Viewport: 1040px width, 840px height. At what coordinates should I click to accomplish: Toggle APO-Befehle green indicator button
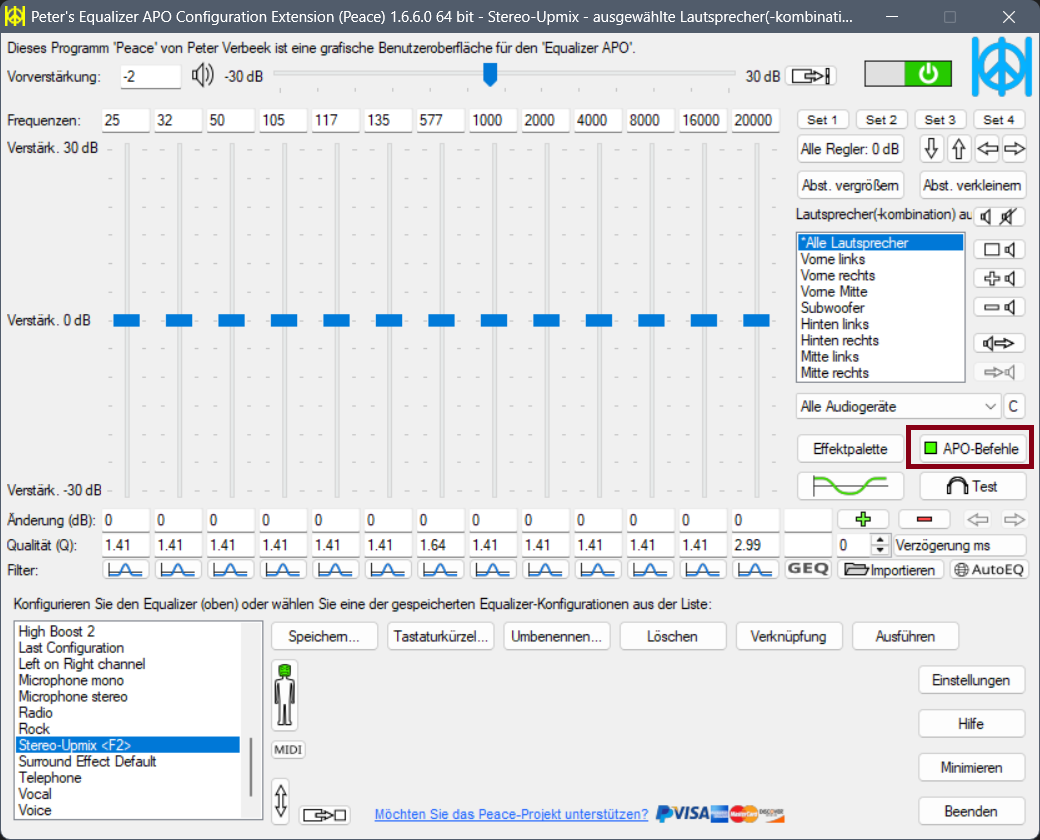coord(972,449)
